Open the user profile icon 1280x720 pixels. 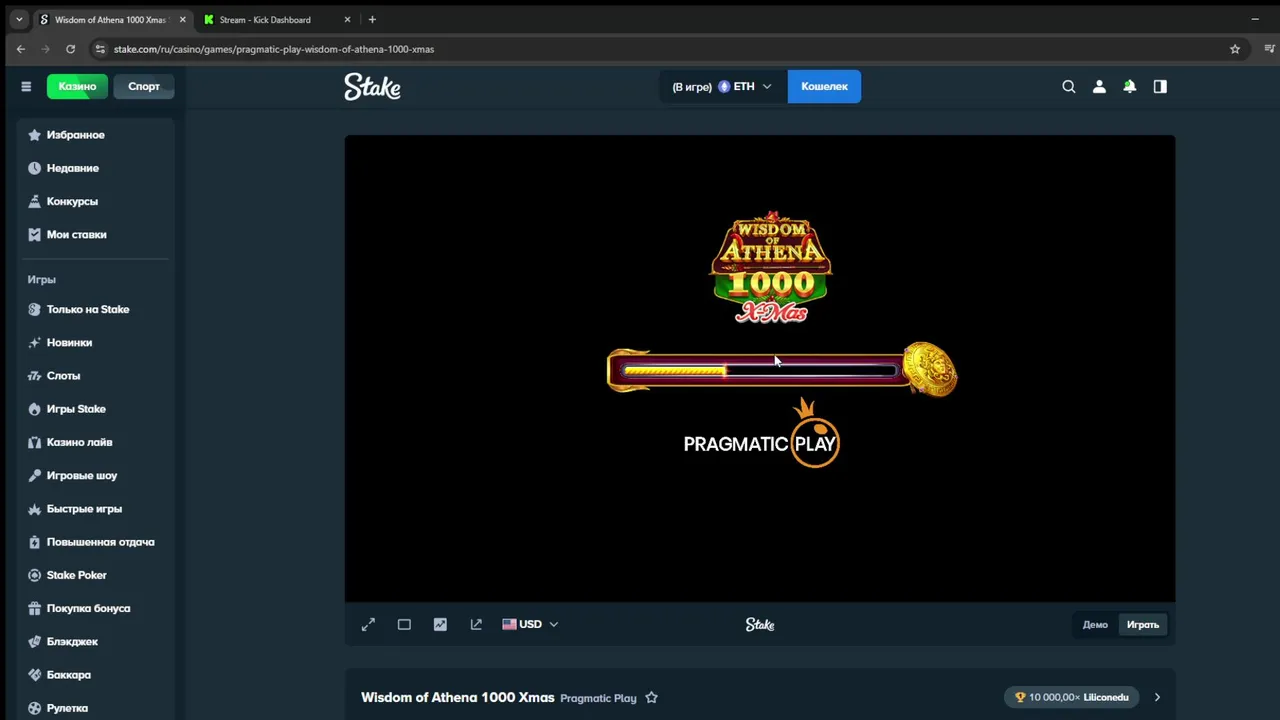pyautogui.click(x=1099, y=87)
